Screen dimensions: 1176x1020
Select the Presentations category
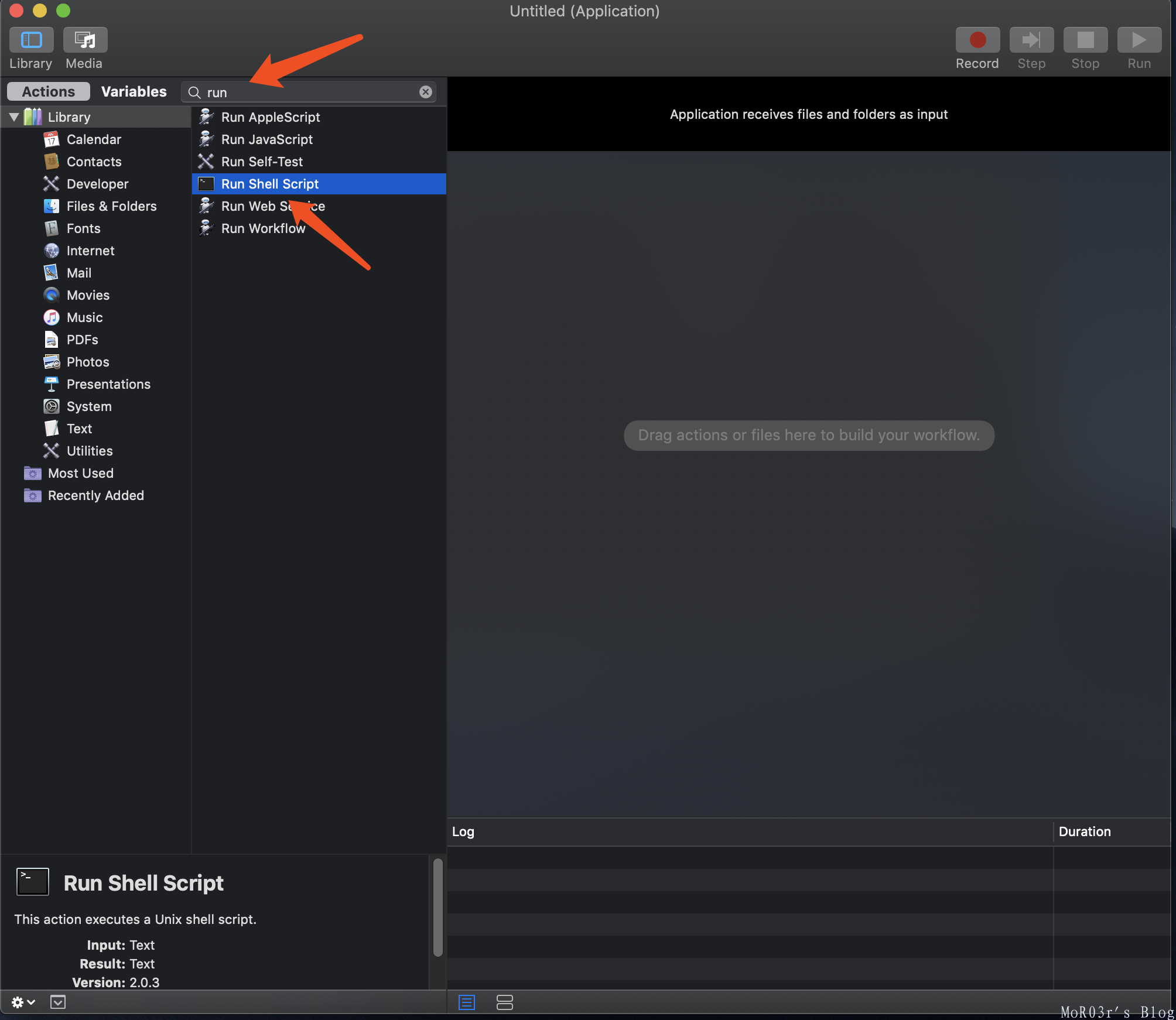[96, 384]
